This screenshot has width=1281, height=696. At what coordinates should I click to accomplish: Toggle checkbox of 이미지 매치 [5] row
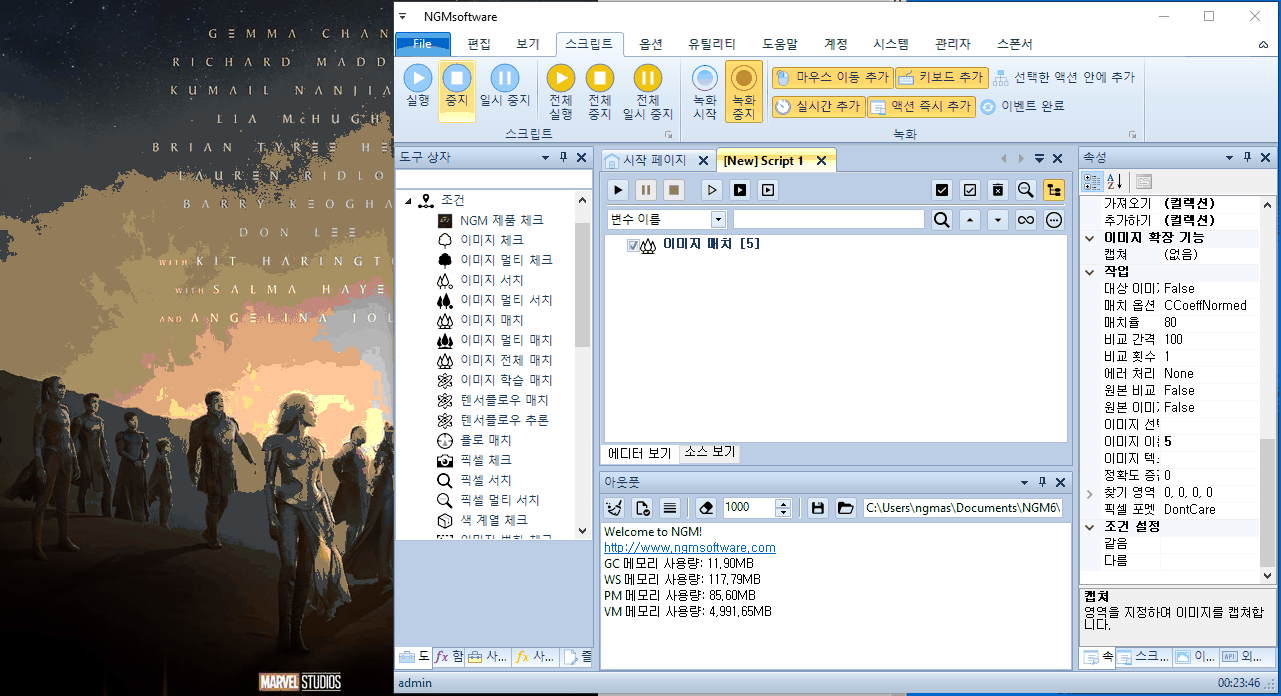click(x=633, y=245)
